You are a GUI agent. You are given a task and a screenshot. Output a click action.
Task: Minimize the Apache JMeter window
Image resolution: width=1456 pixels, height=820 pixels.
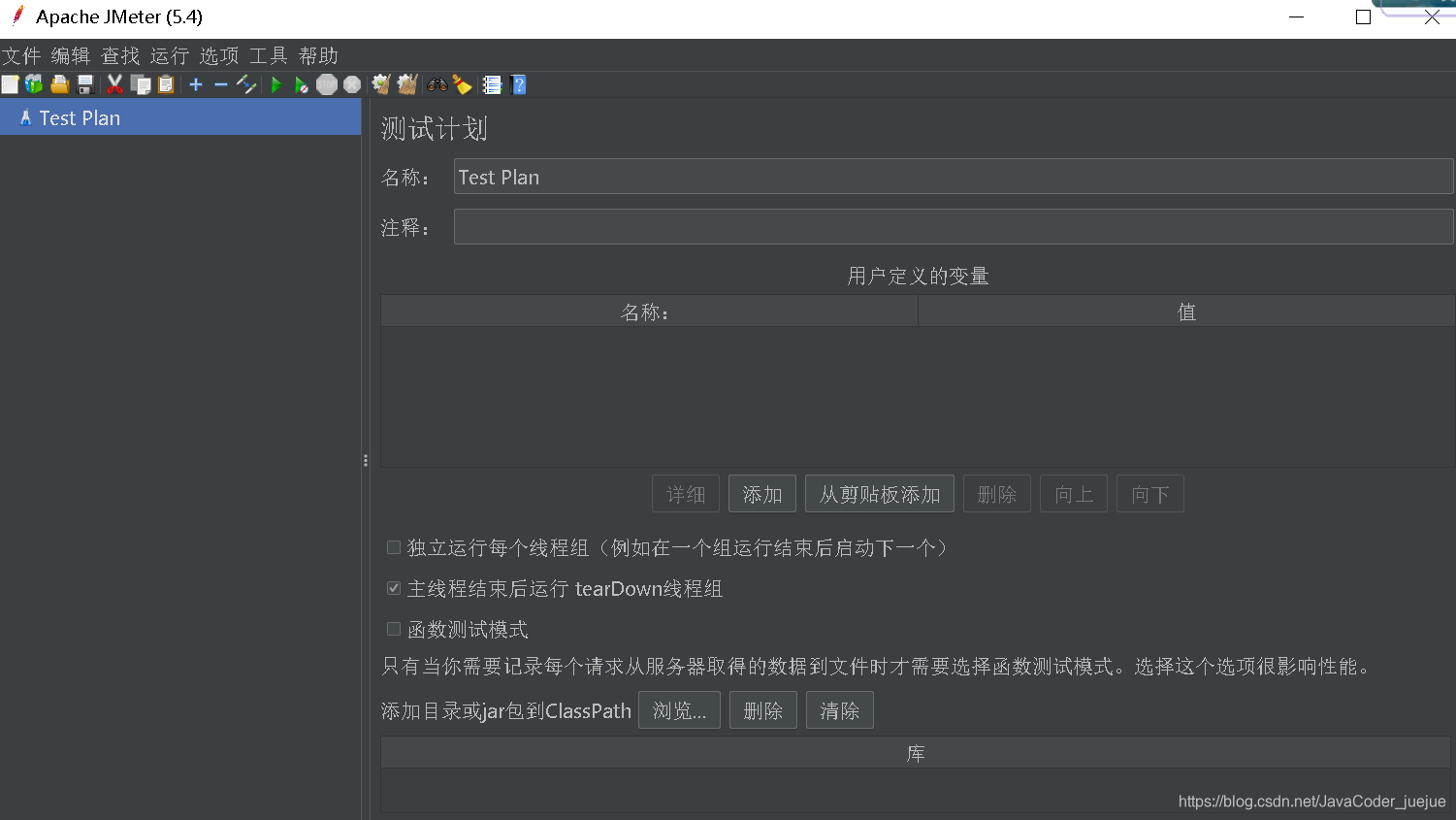coord(1296,17)
